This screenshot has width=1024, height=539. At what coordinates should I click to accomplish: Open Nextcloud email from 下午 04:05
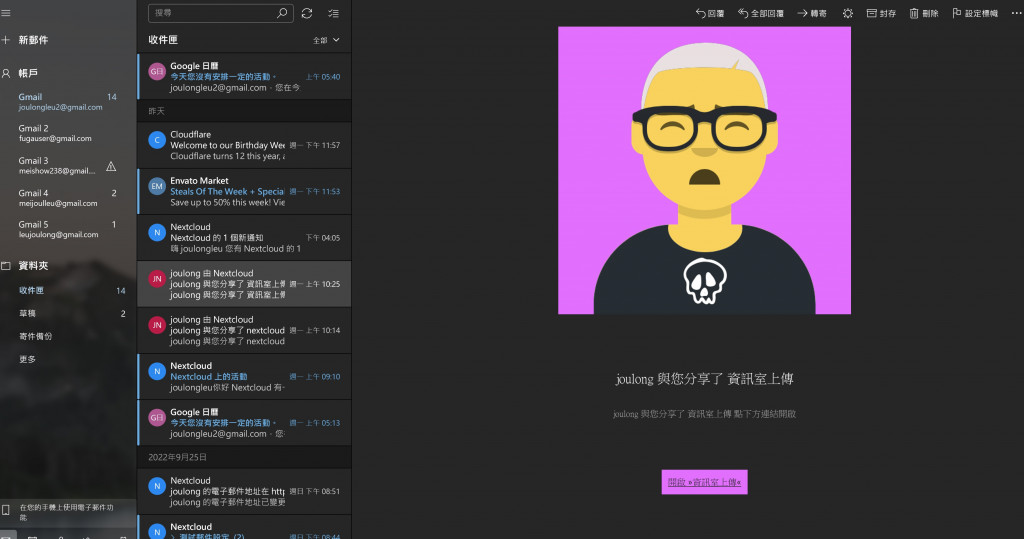click(244, 238)
